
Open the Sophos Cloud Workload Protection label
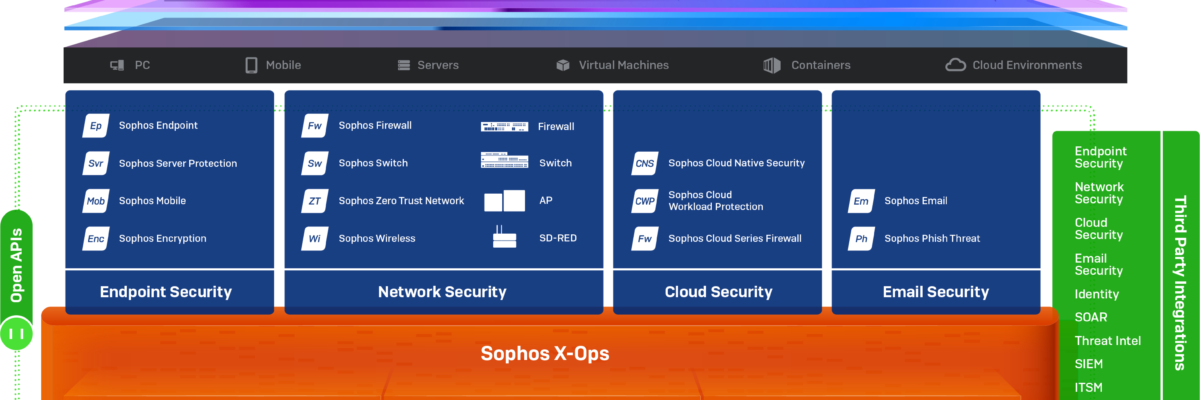coord(715,201)
